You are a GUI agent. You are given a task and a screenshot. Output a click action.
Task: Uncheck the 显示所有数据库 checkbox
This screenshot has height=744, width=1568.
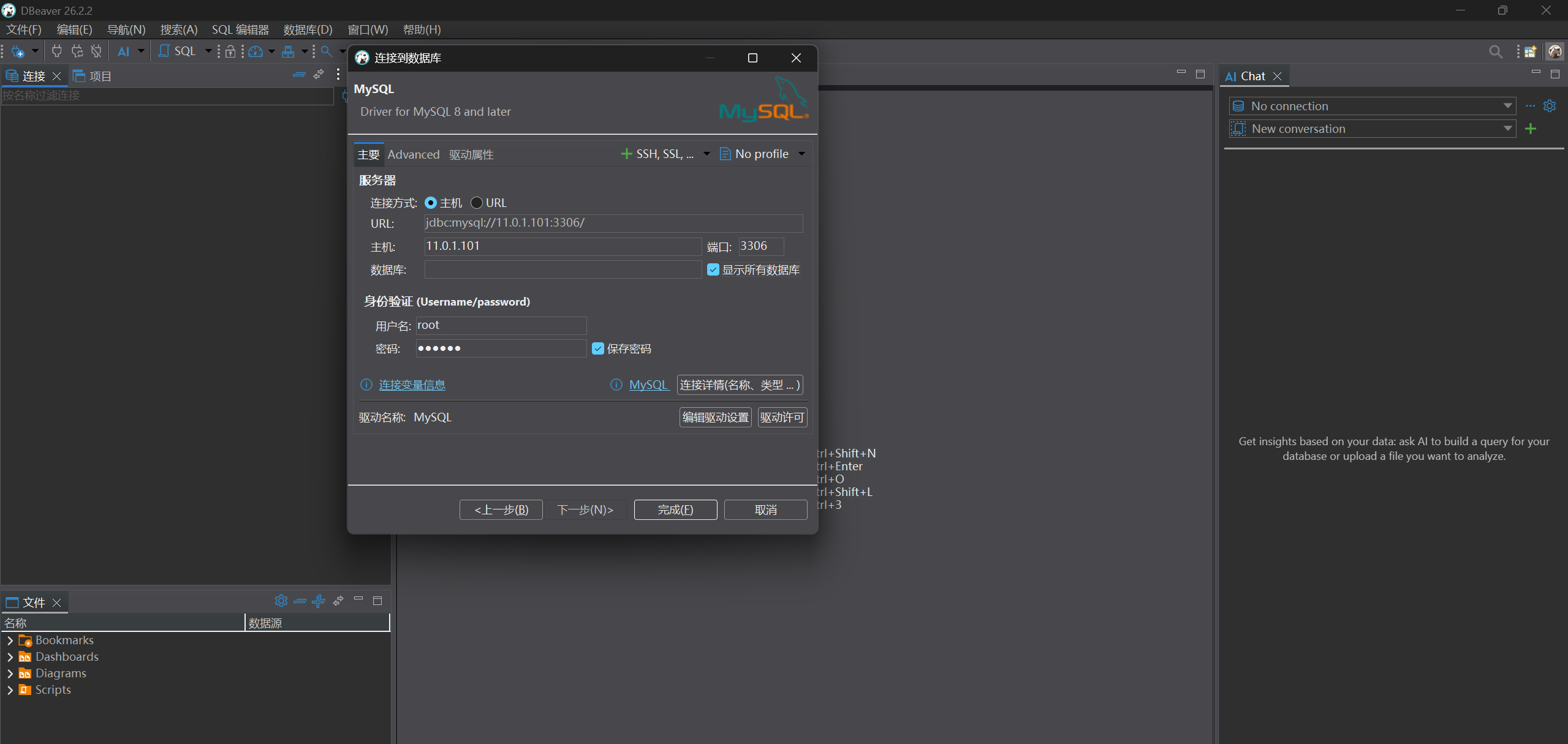[x=713, y=269]
